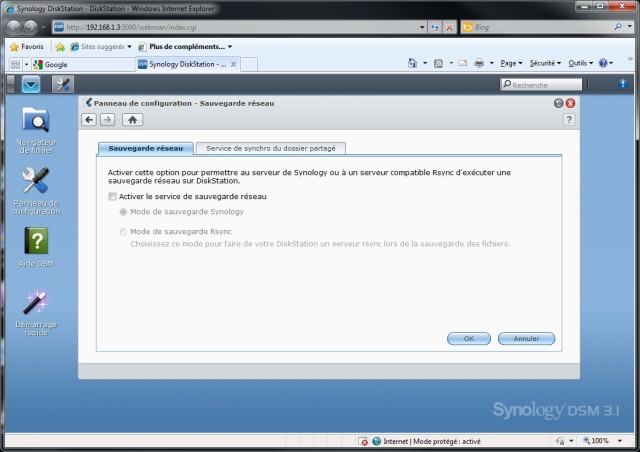Screen dimensions: 640x452
Task: Select Mode de sauvegarde Rsync radio
Action: click(123, 232)
